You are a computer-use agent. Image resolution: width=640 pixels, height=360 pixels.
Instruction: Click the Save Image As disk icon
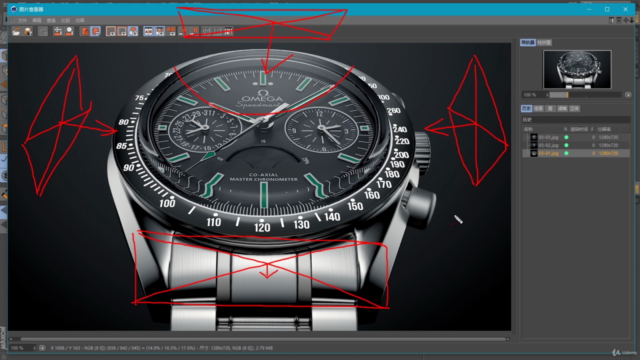tap(28, 31)
